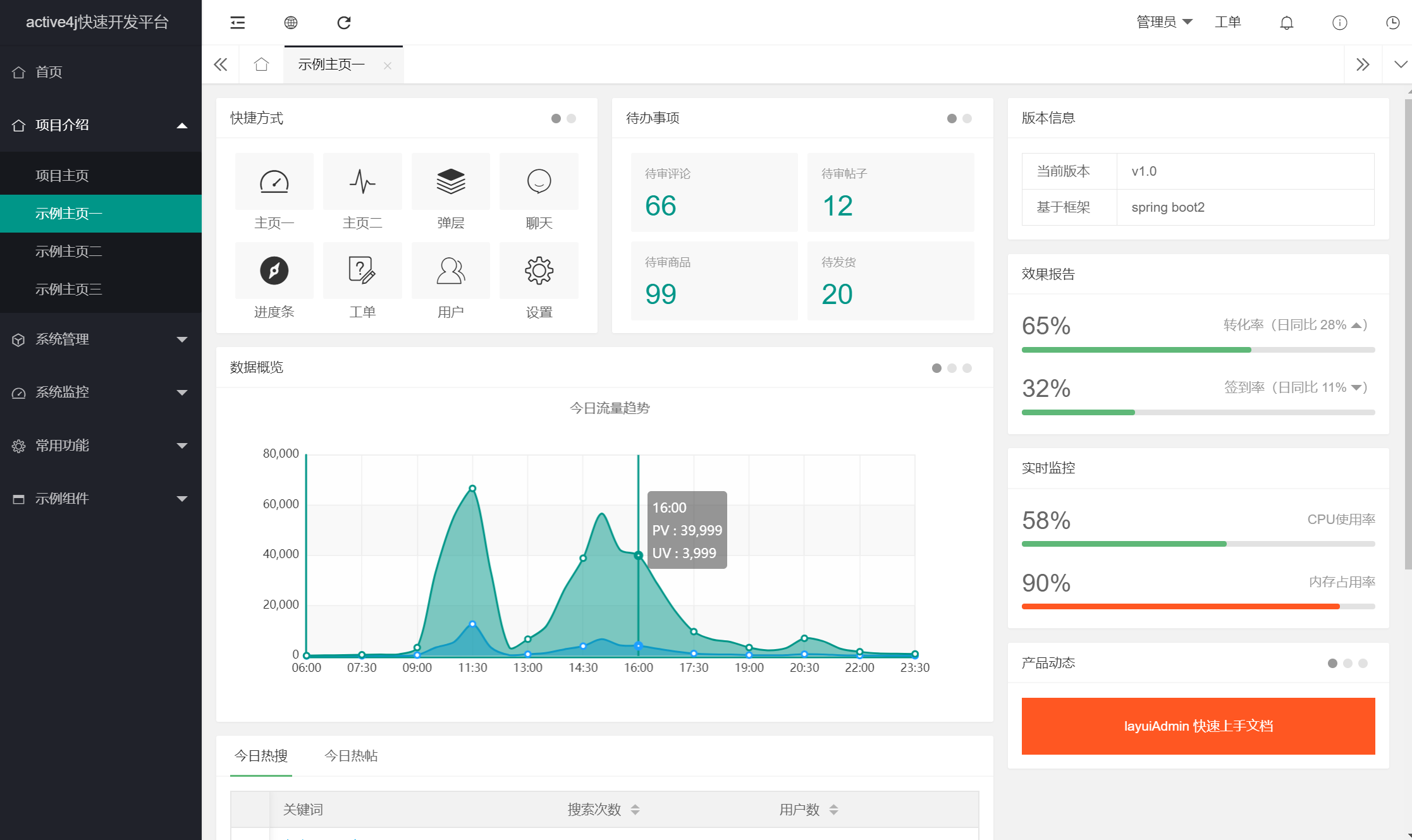The image size is (1412, 840).
Task: Click 首页 in the sidebar
Action: (101, 72)
